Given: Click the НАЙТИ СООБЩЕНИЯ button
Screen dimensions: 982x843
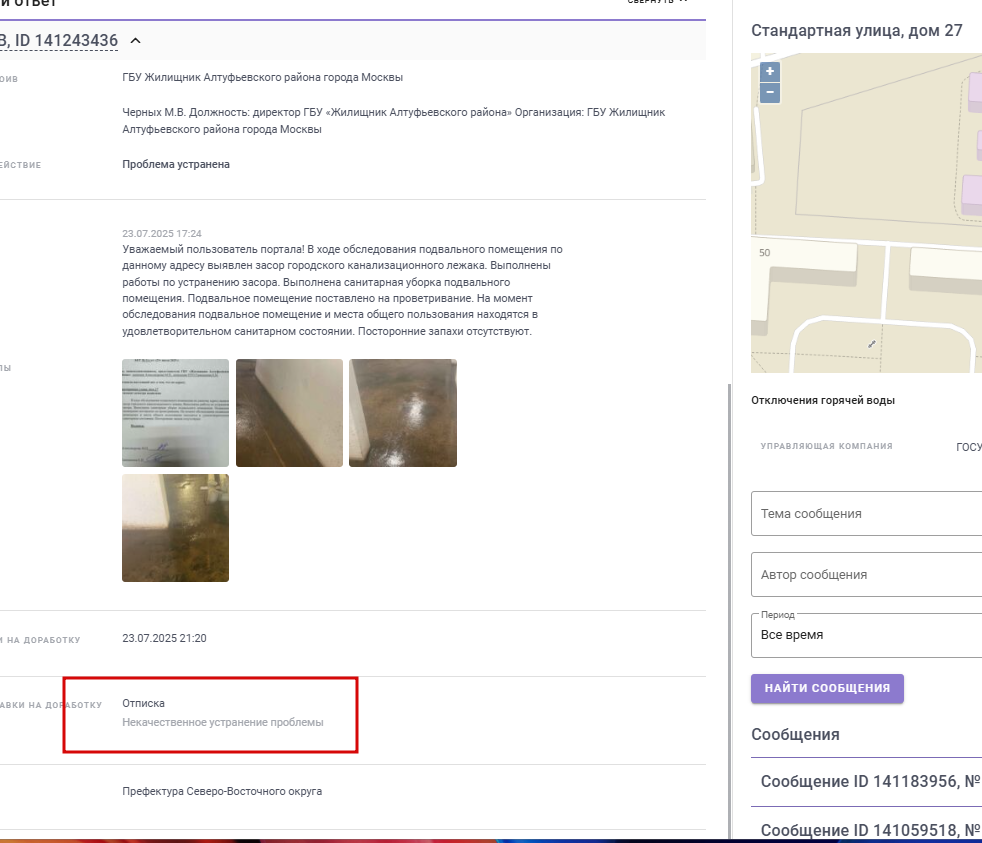Looking at the screenshot, I should 827,688.
